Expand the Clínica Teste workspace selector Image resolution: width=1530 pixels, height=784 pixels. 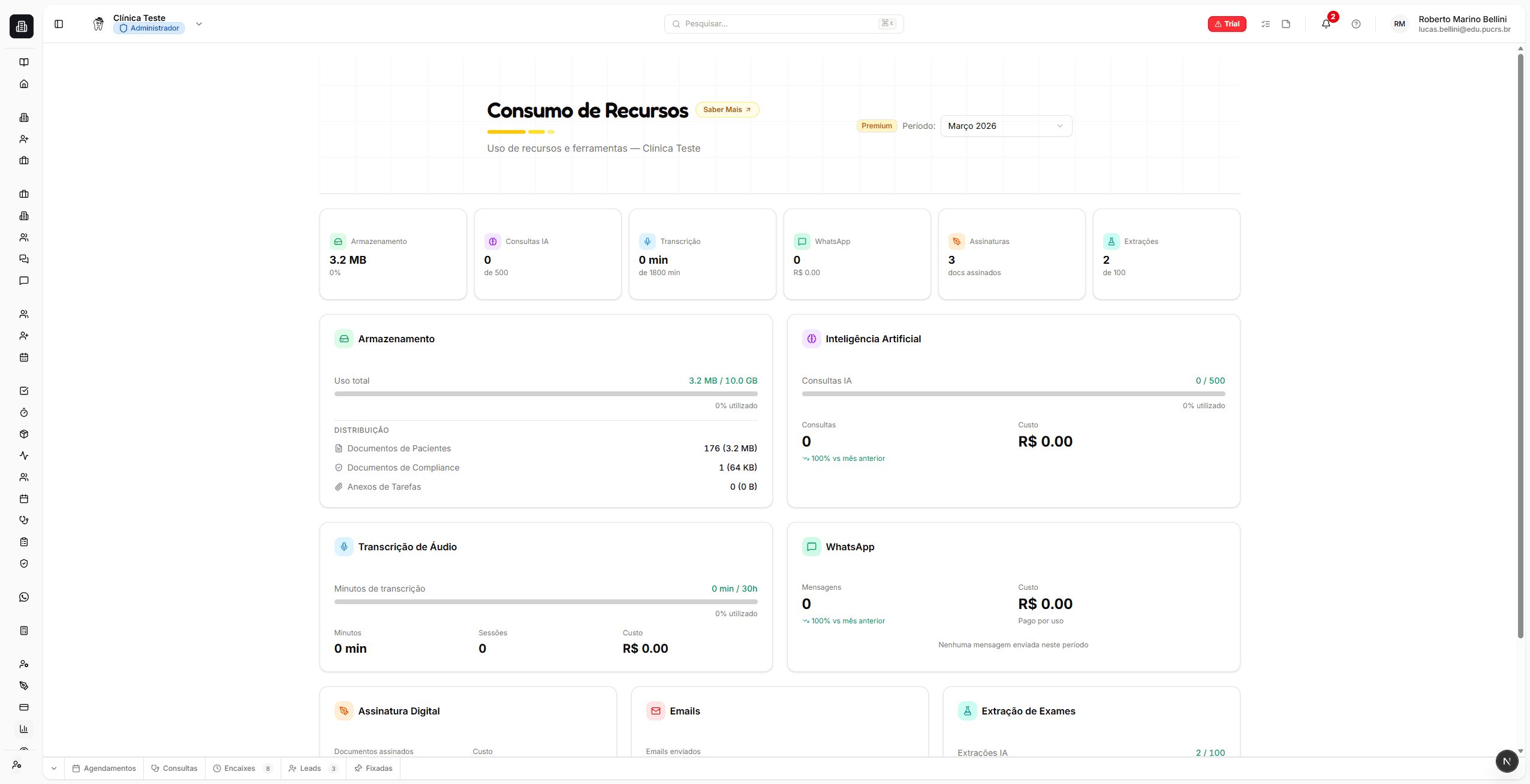click(198, 24)
